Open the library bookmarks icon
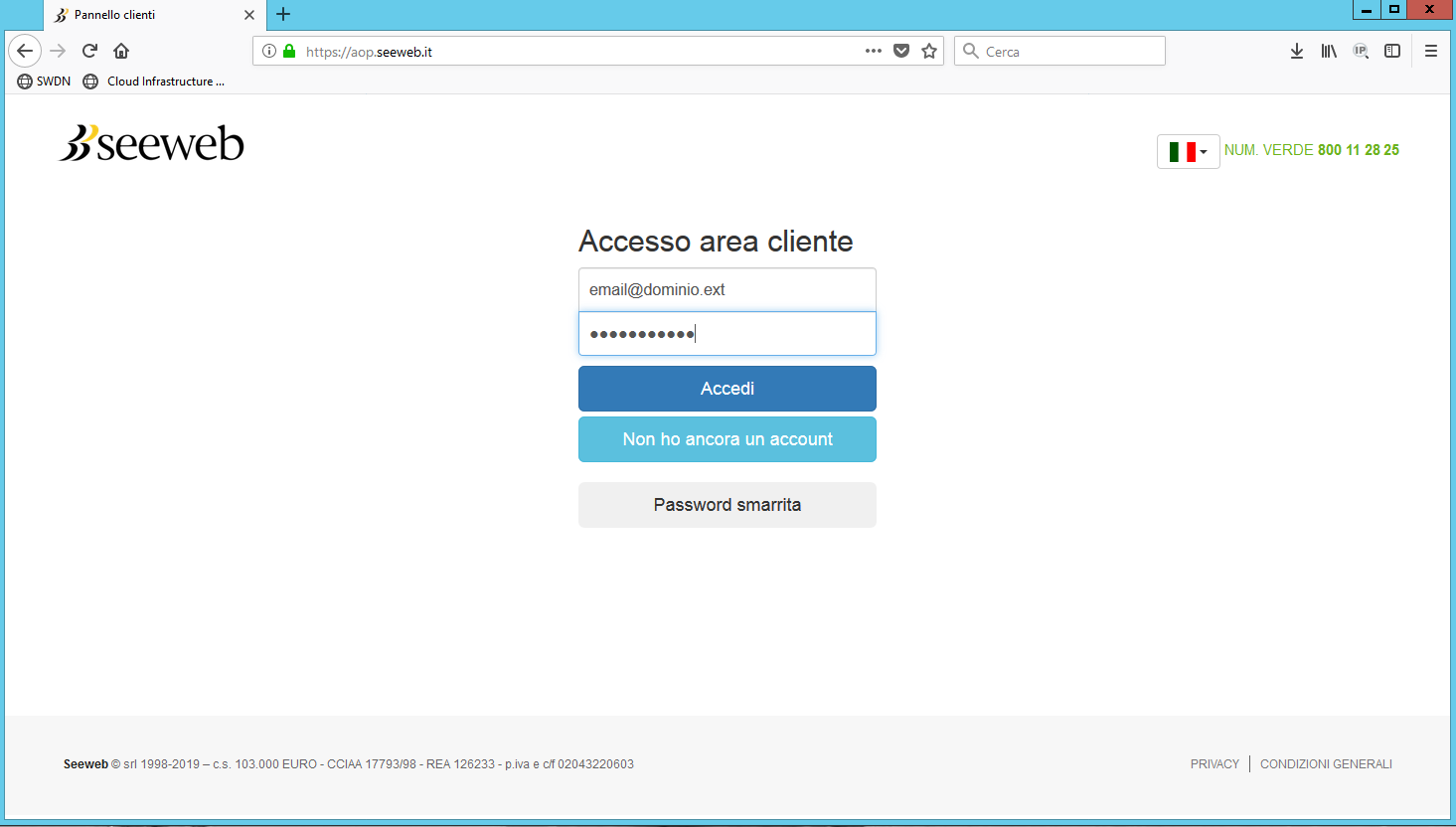 coord(1329,51)
